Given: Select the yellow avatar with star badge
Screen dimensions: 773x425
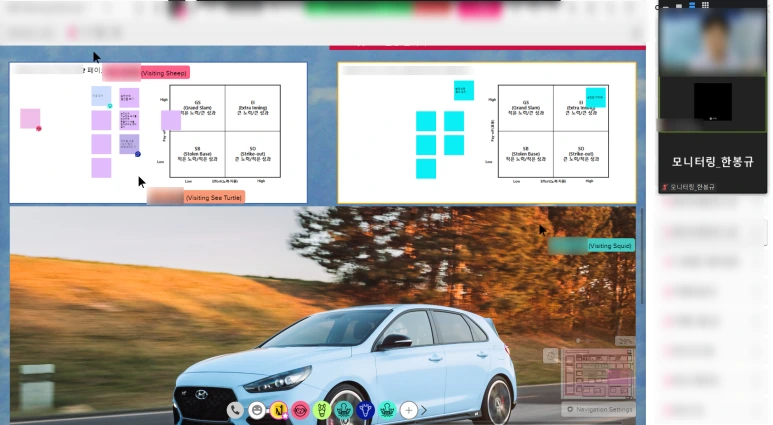Looking at the screenshot, I should (x=279, y=410).
